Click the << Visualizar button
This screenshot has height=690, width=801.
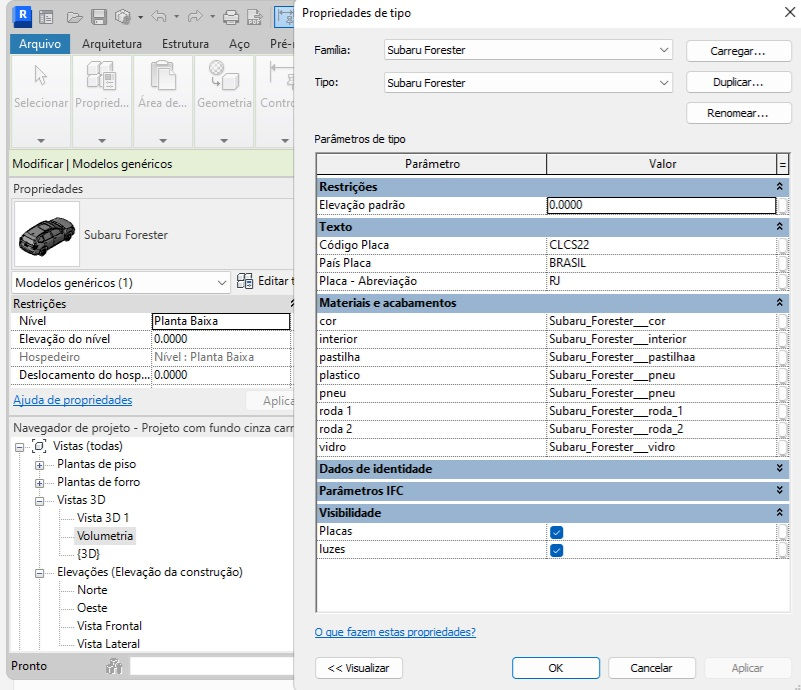coord(359,668)
